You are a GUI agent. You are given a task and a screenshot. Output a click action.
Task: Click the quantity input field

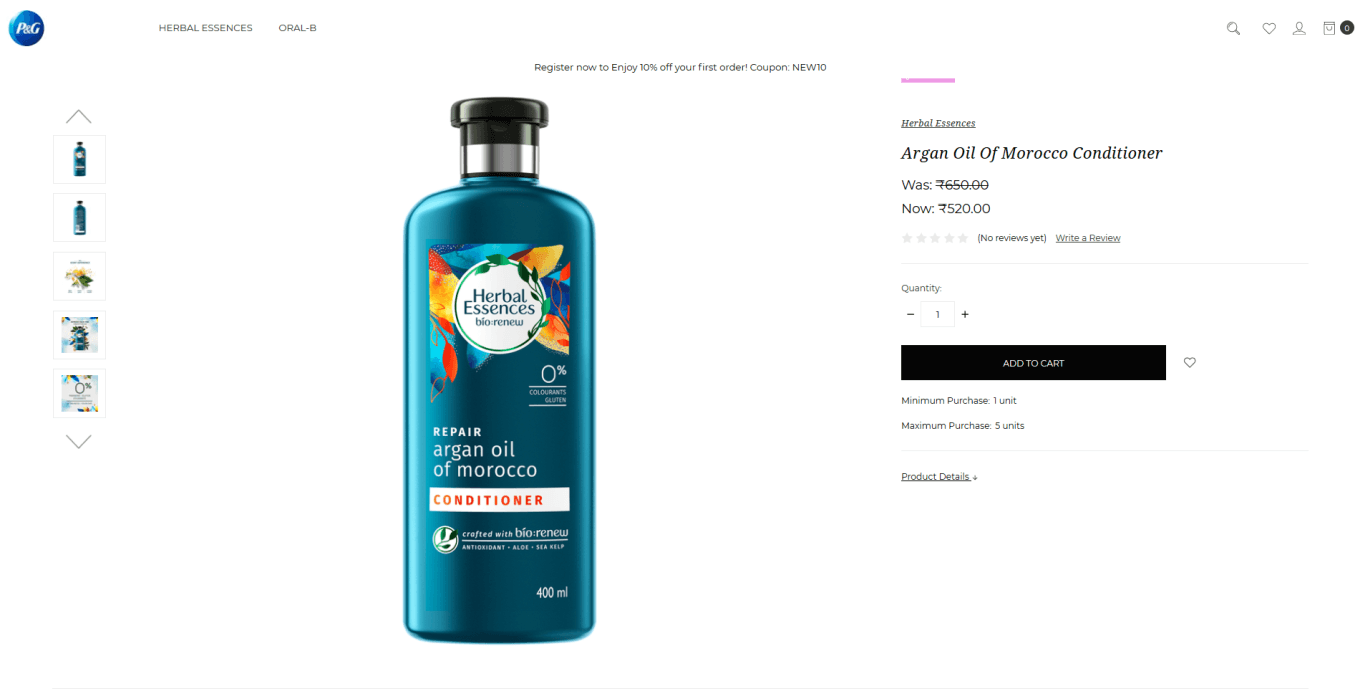[937, 314]
